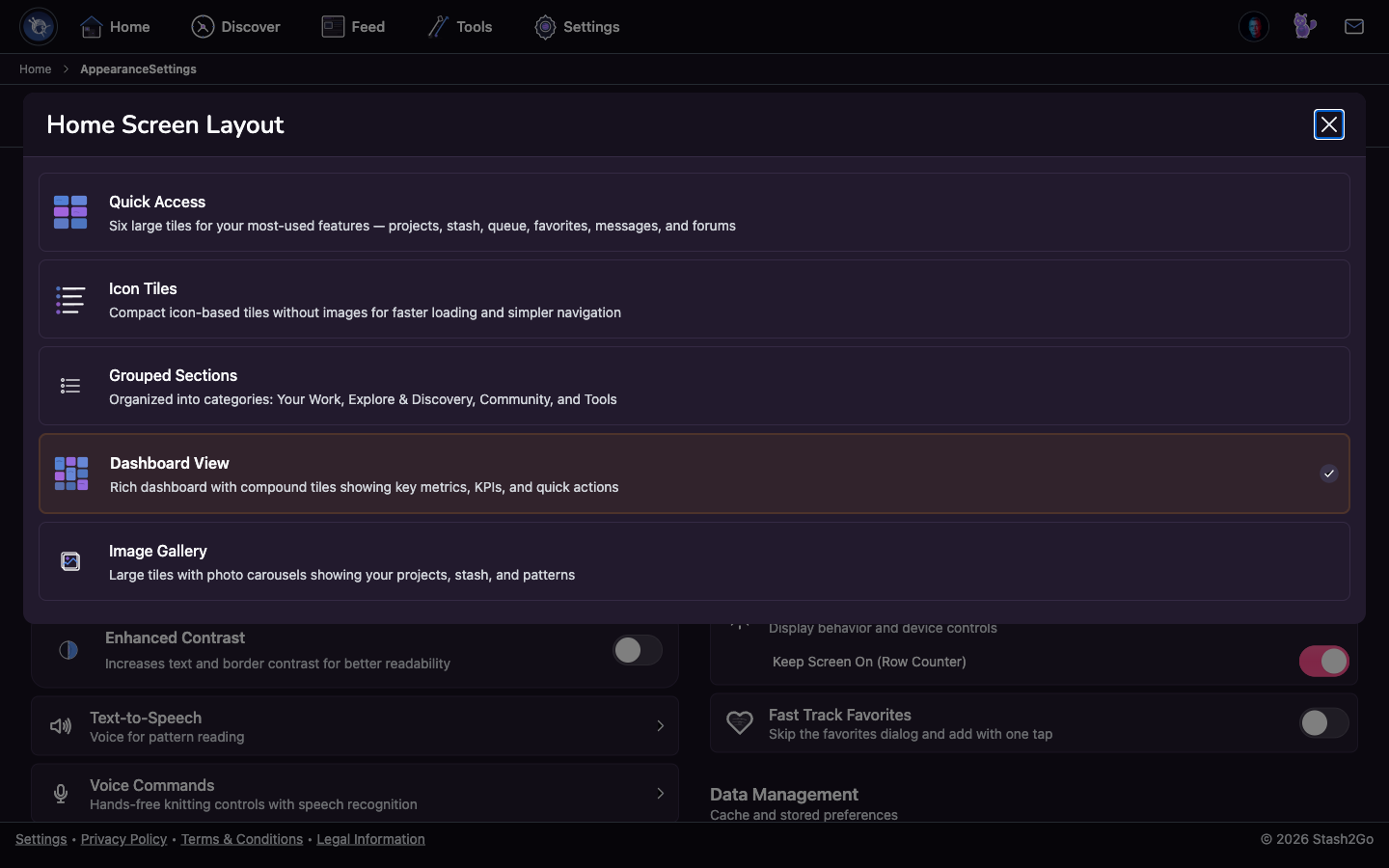Open the Tools navigation tab
Screen dimensions: 1389x868
(x=459, y=27)
